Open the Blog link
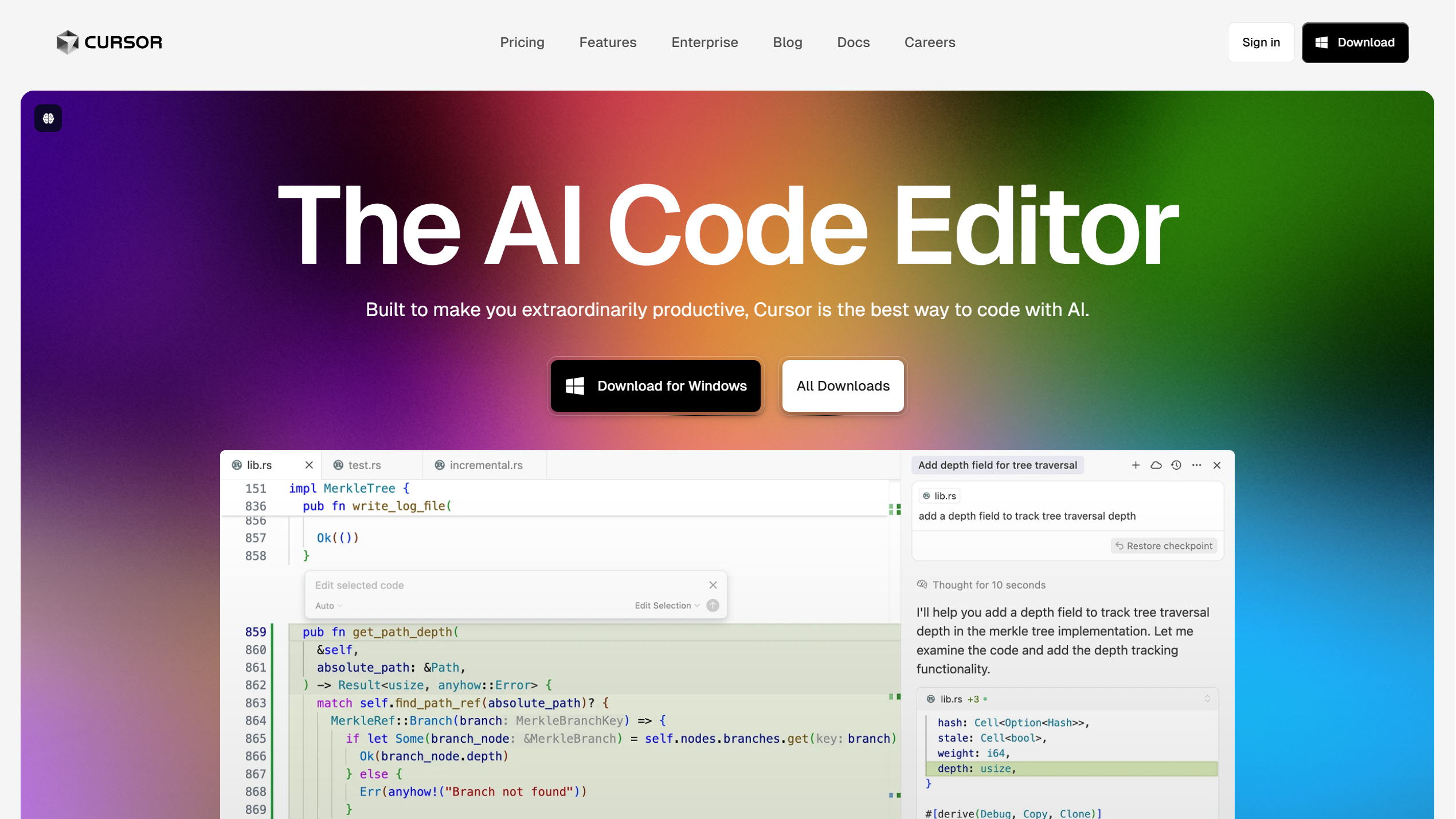 [788, 42]
